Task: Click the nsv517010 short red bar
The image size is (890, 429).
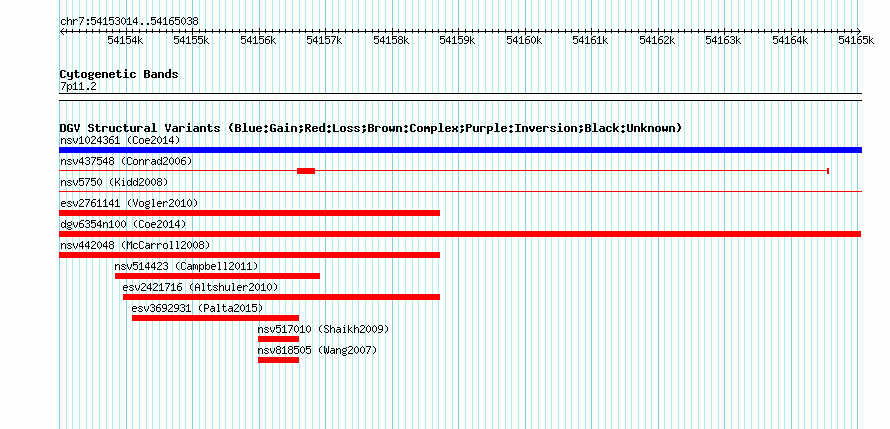Action: point(279,339)
